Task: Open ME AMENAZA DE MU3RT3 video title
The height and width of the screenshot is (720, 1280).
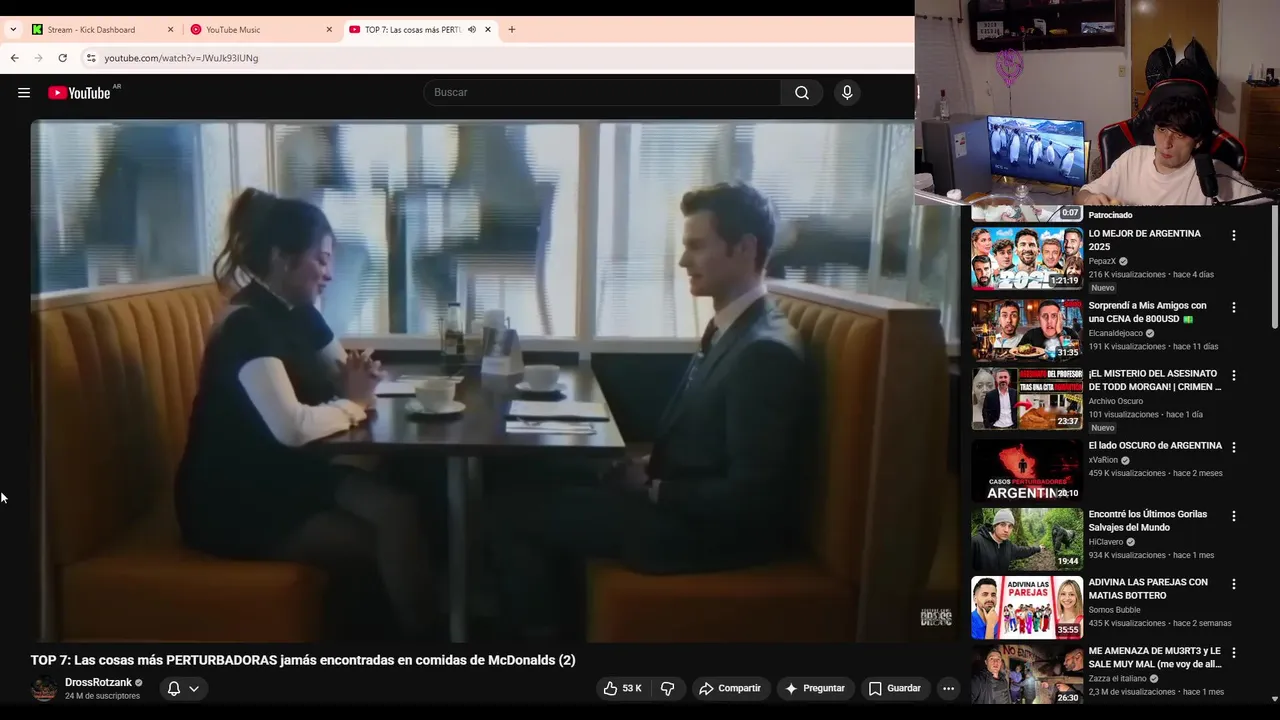Action: (1155, 657)
